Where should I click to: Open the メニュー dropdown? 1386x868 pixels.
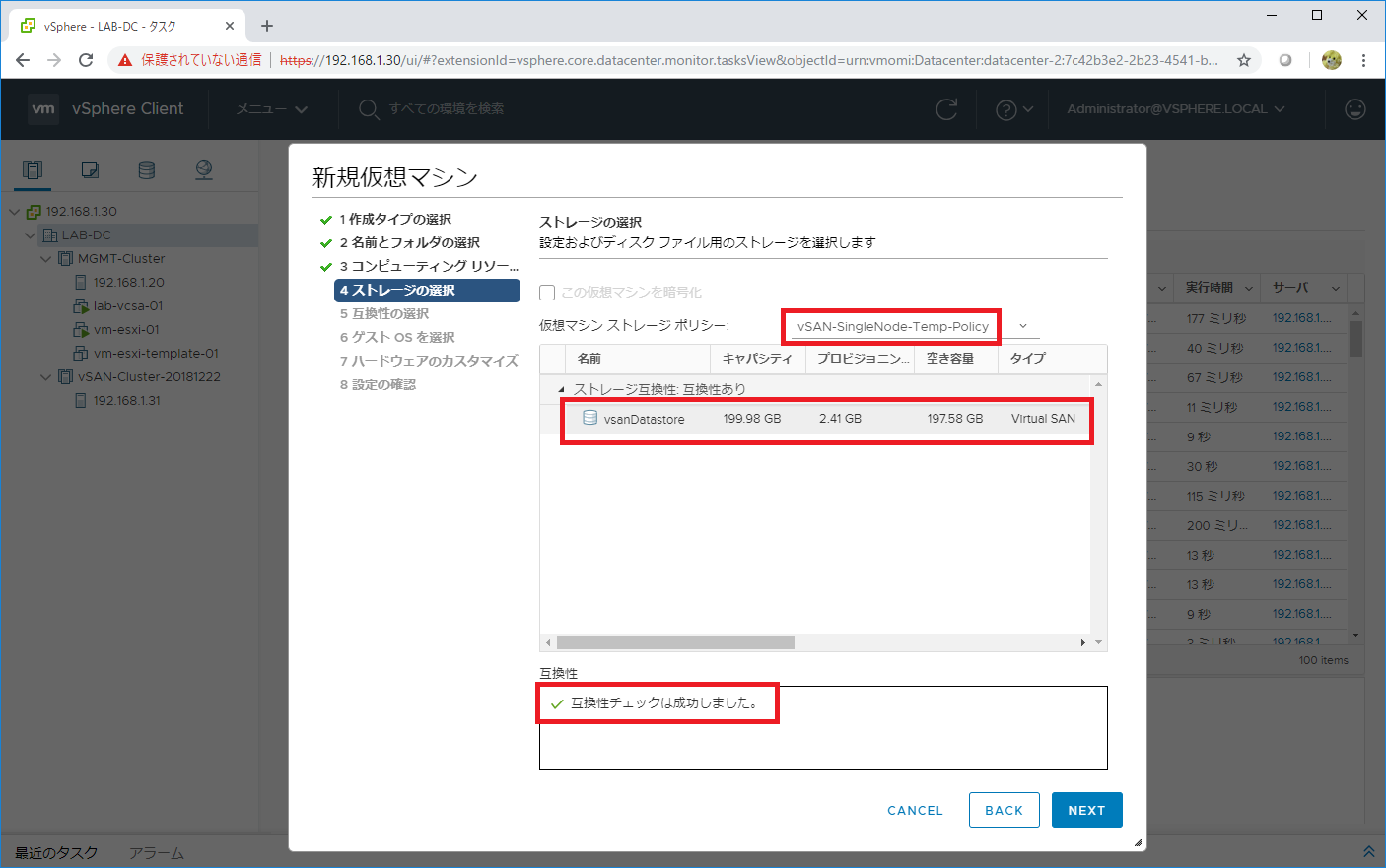click(x=271, y=108)
